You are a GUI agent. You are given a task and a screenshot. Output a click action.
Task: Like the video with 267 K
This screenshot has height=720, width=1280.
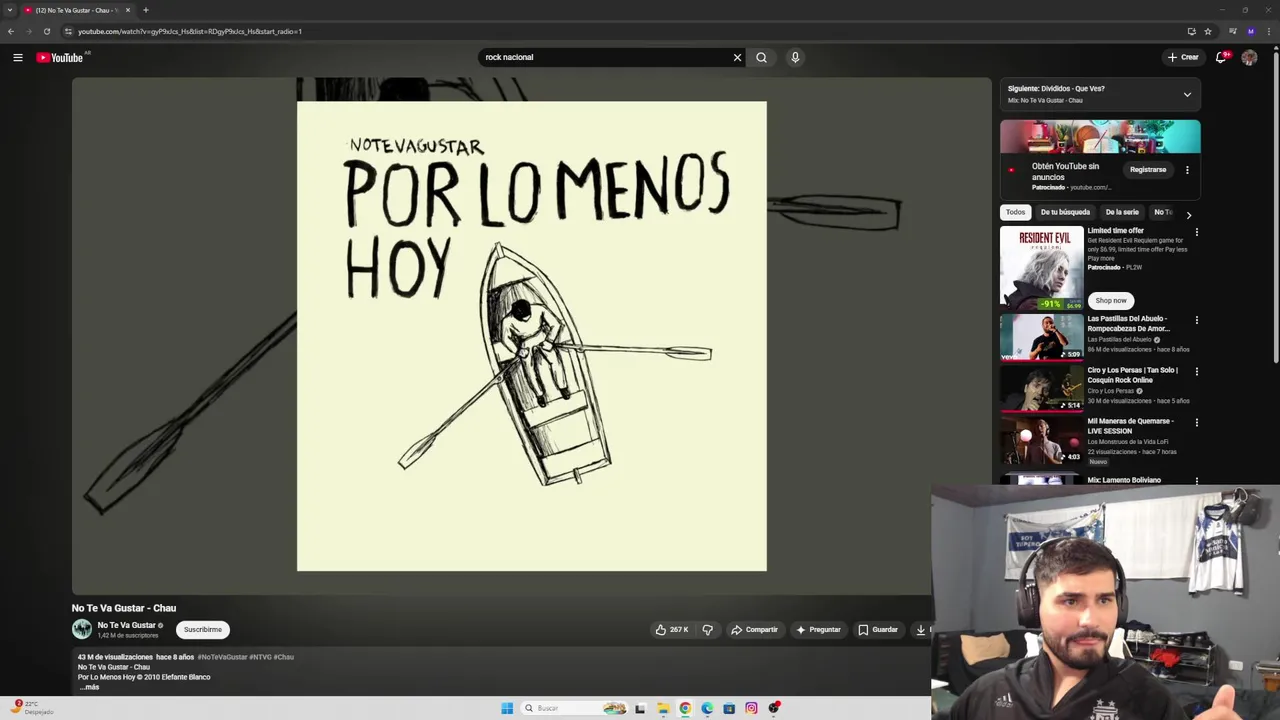[x=672, y=629]
